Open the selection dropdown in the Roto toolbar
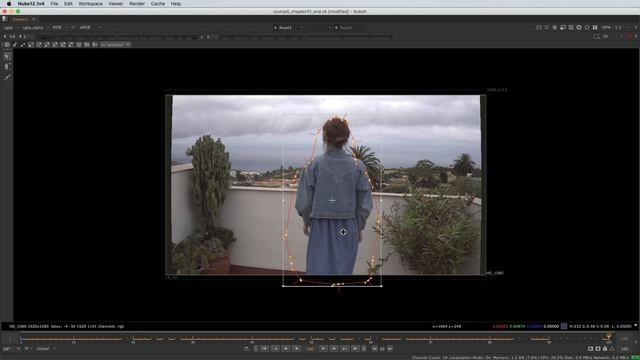Image resolution: width=640 pixels, height=360 pixels. pos(115,44)
